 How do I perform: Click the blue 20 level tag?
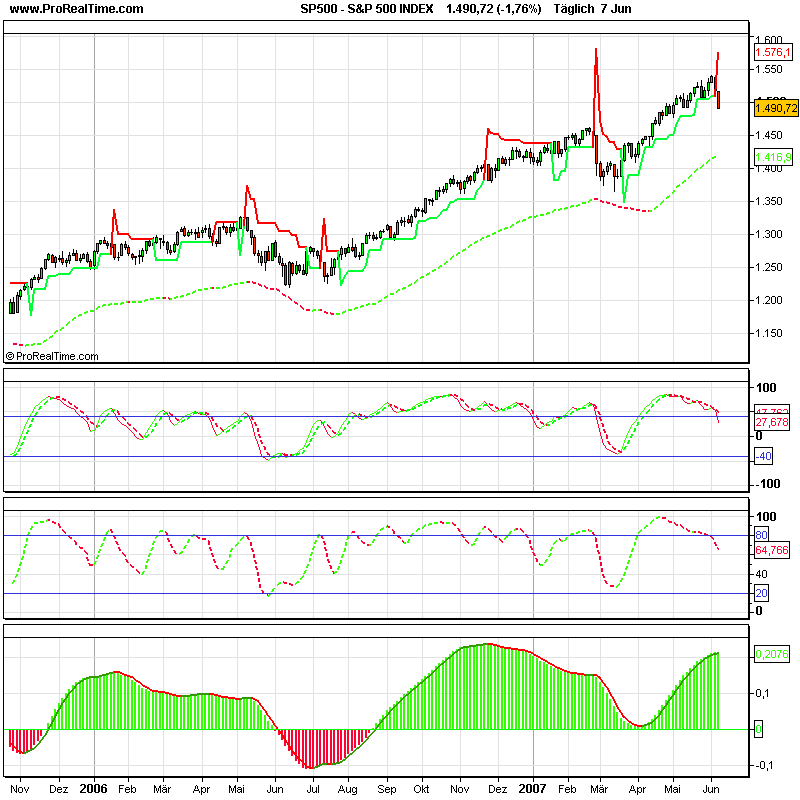click(x=761, y=593)
